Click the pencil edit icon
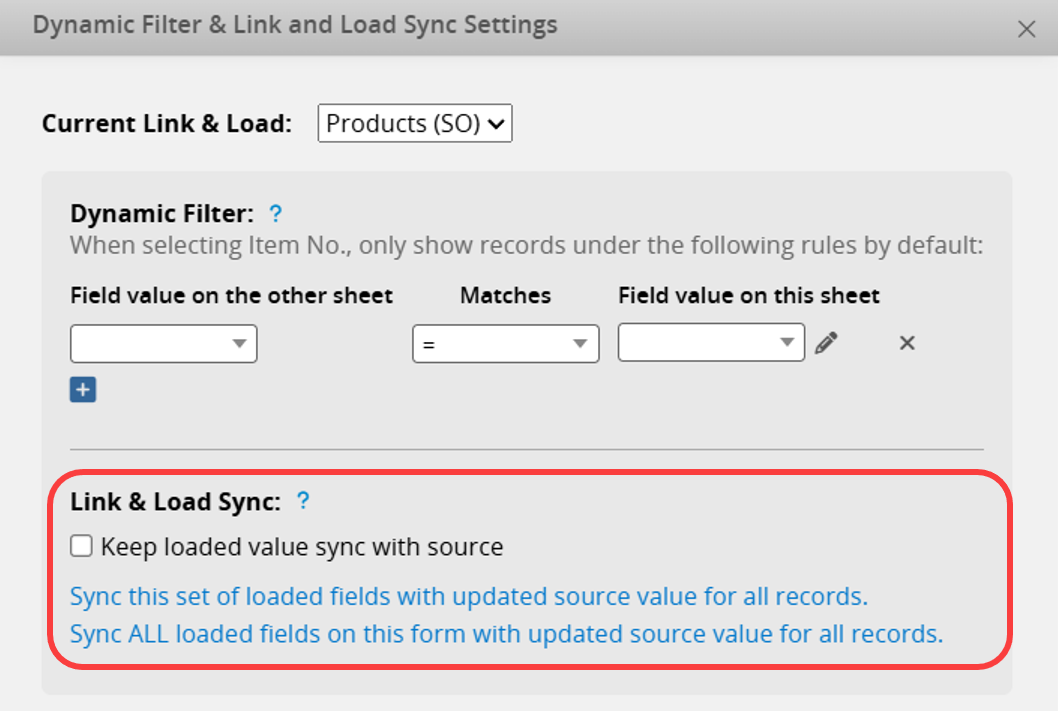 tap(825, 343)
